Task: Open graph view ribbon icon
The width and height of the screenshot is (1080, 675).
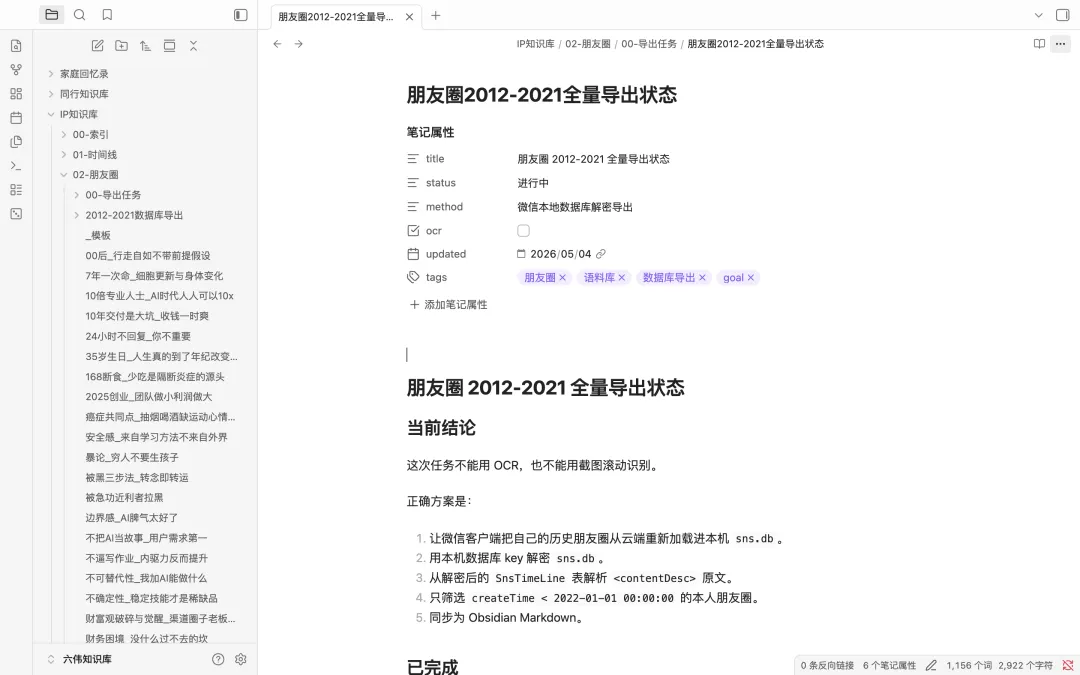Action: (16, 70)
